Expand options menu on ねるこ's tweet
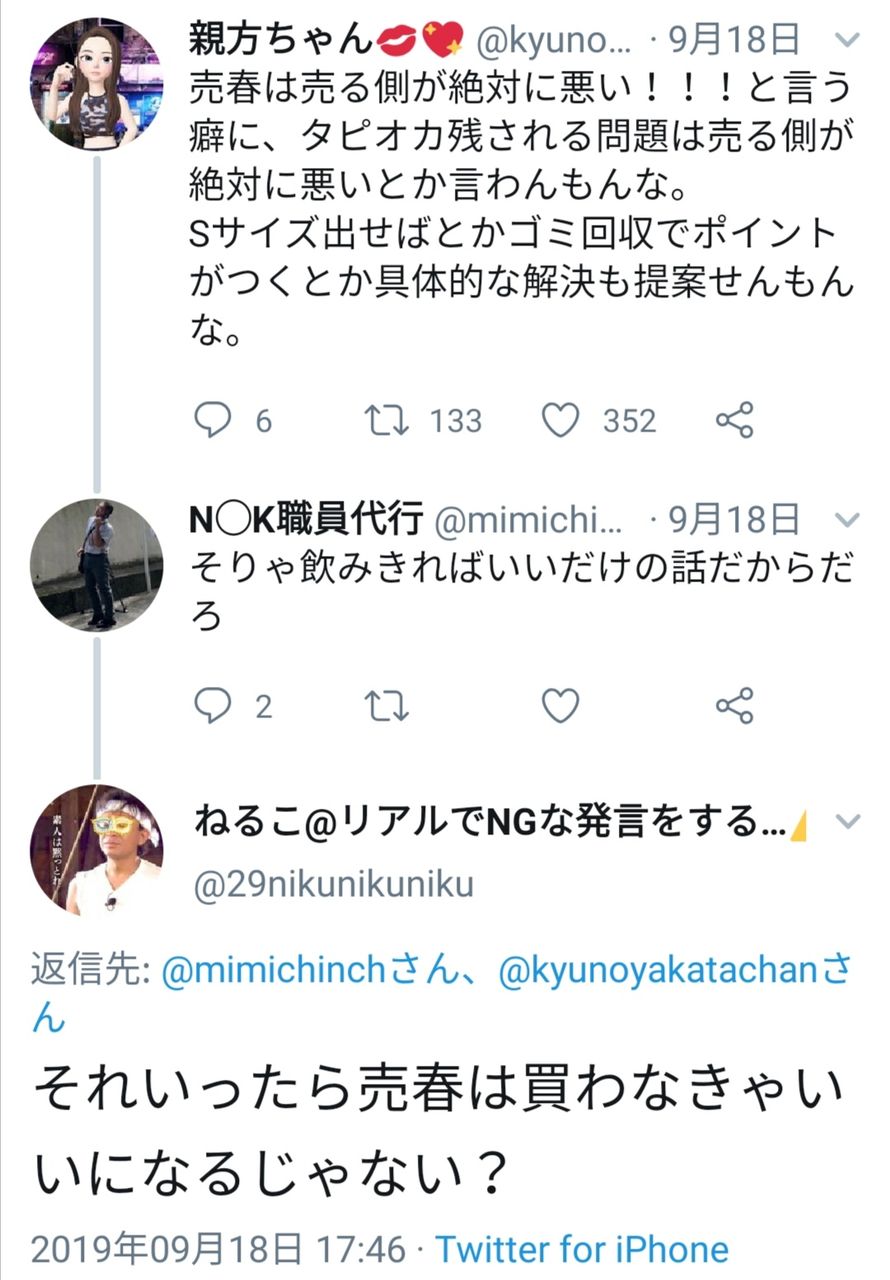This screenshot has height=1280, width=890. pyautogui.click(x=847, y=822)
